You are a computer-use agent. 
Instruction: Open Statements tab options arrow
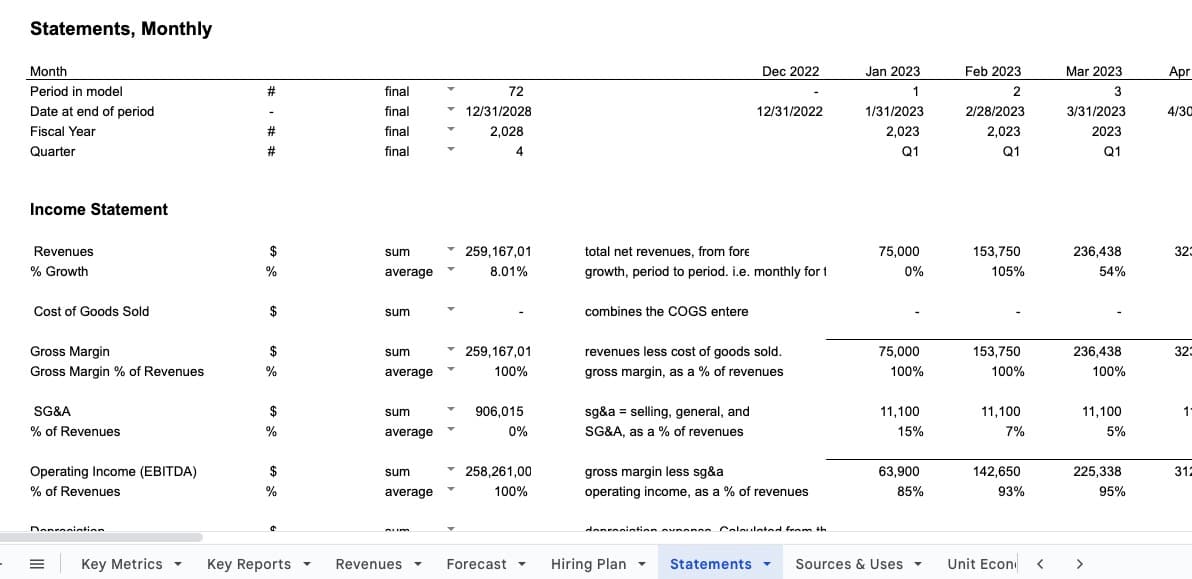767,564
